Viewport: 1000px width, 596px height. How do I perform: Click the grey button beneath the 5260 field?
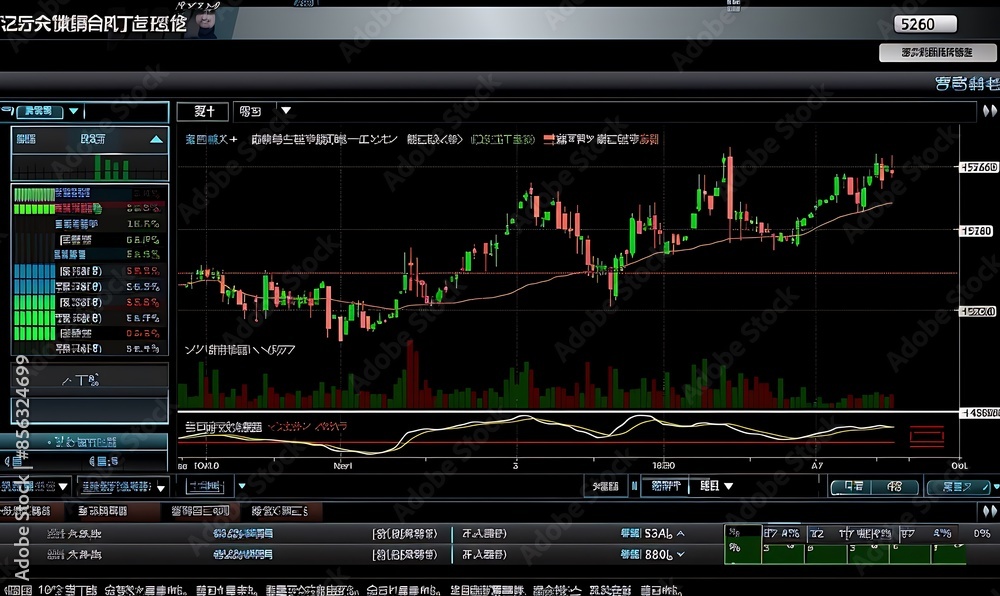point(936,52)
